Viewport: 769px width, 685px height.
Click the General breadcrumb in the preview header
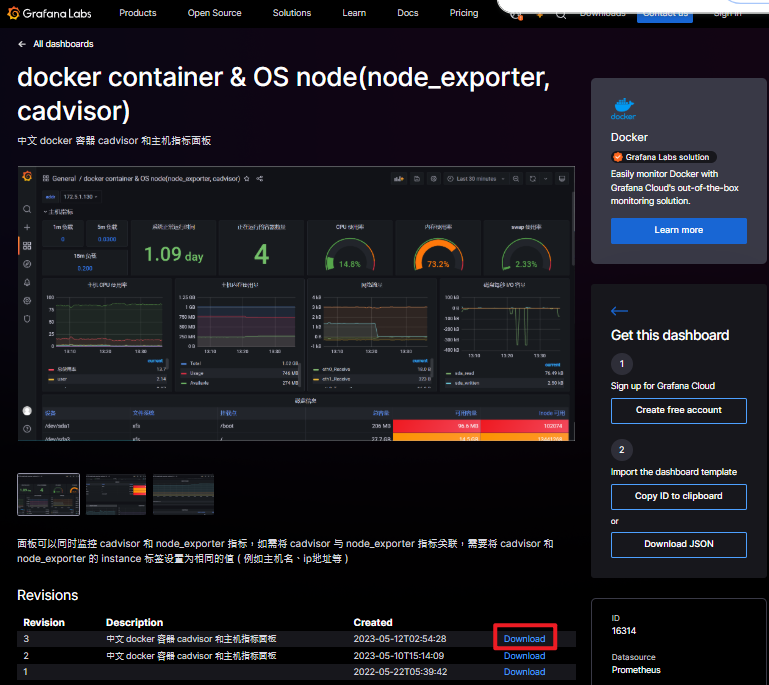point(64,178)
